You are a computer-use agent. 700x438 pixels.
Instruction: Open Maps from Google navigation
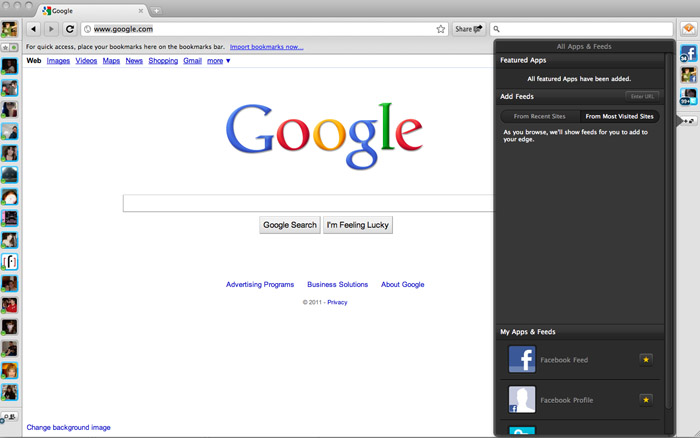point(111,61)
